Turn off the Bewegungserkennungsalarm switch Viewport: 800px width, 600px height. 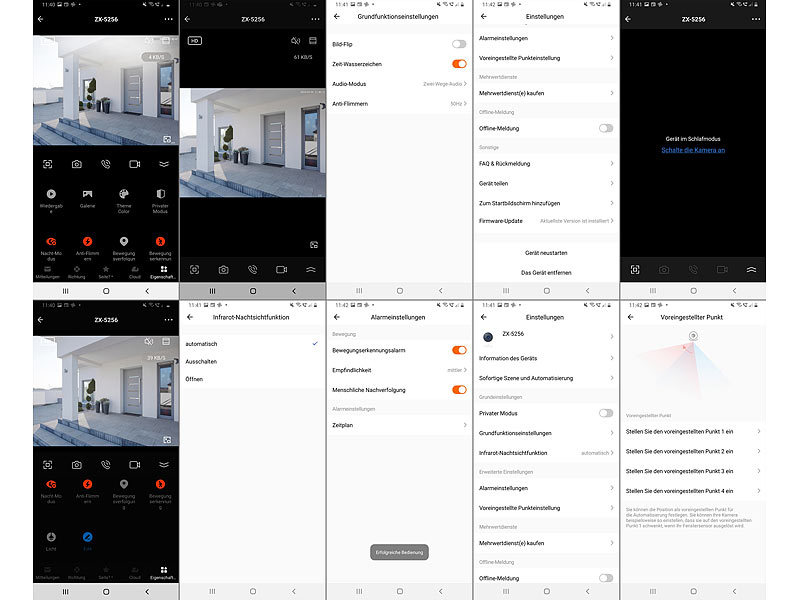tap(459, 350)
